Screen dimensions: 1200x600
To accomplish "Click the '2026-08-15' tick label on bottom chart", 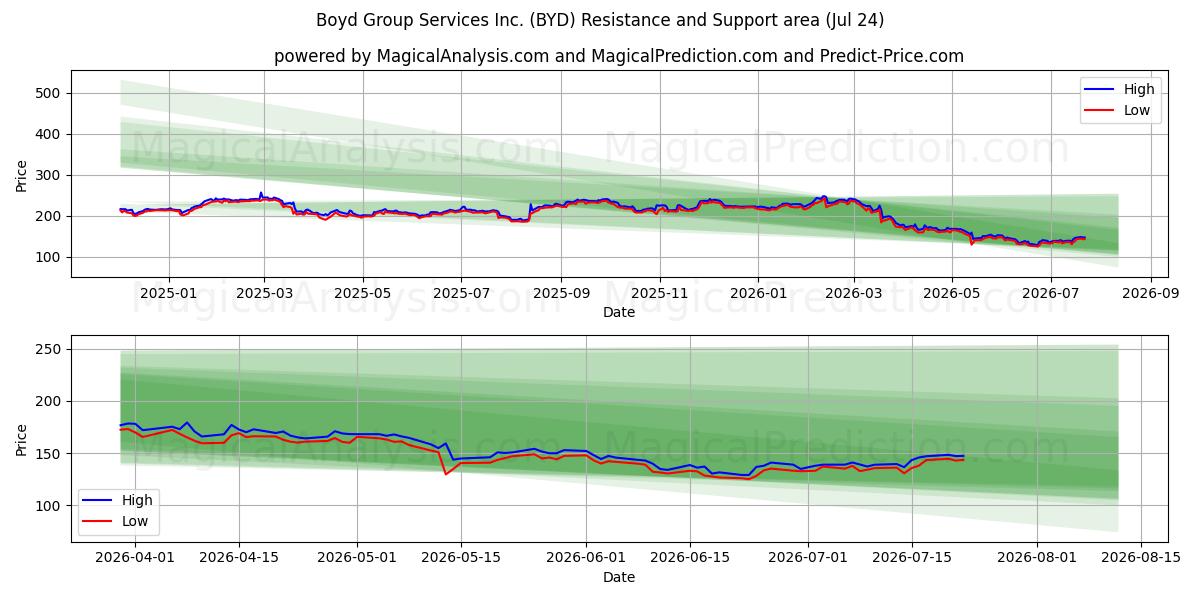I will (1141, 560).
